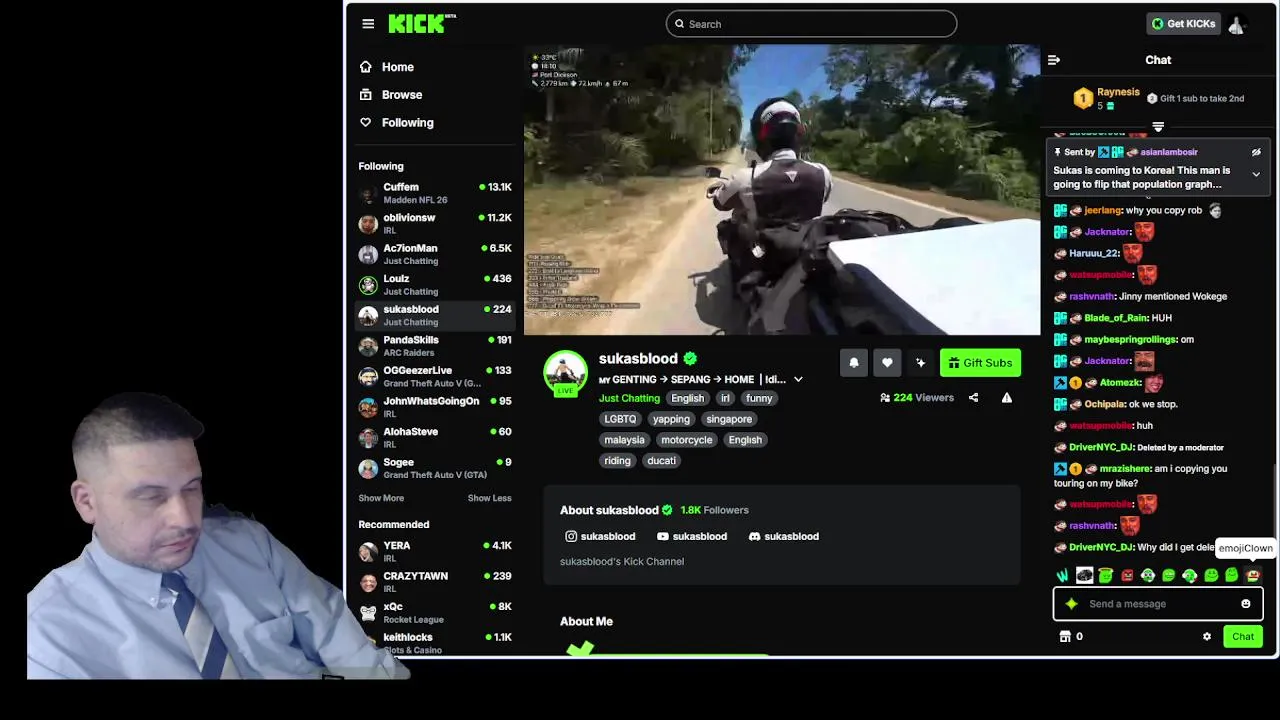Open the user profile avatar menu
The image size is (1280, 720).
(x=1236, y=25)
